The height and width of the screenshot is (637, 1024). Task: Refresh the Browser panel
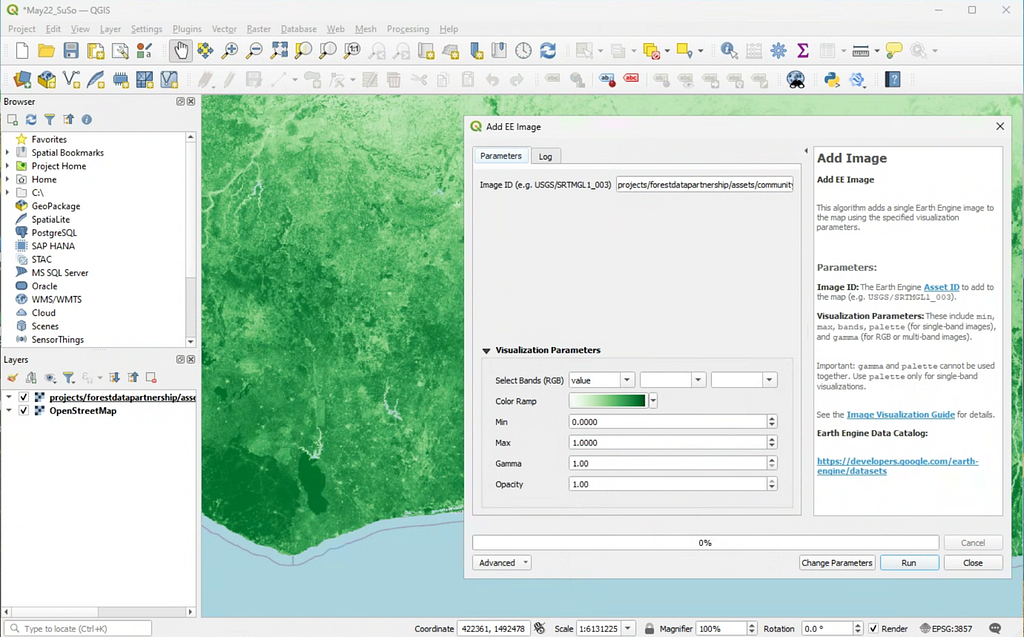pyautogui.click(x=31, y=120)
